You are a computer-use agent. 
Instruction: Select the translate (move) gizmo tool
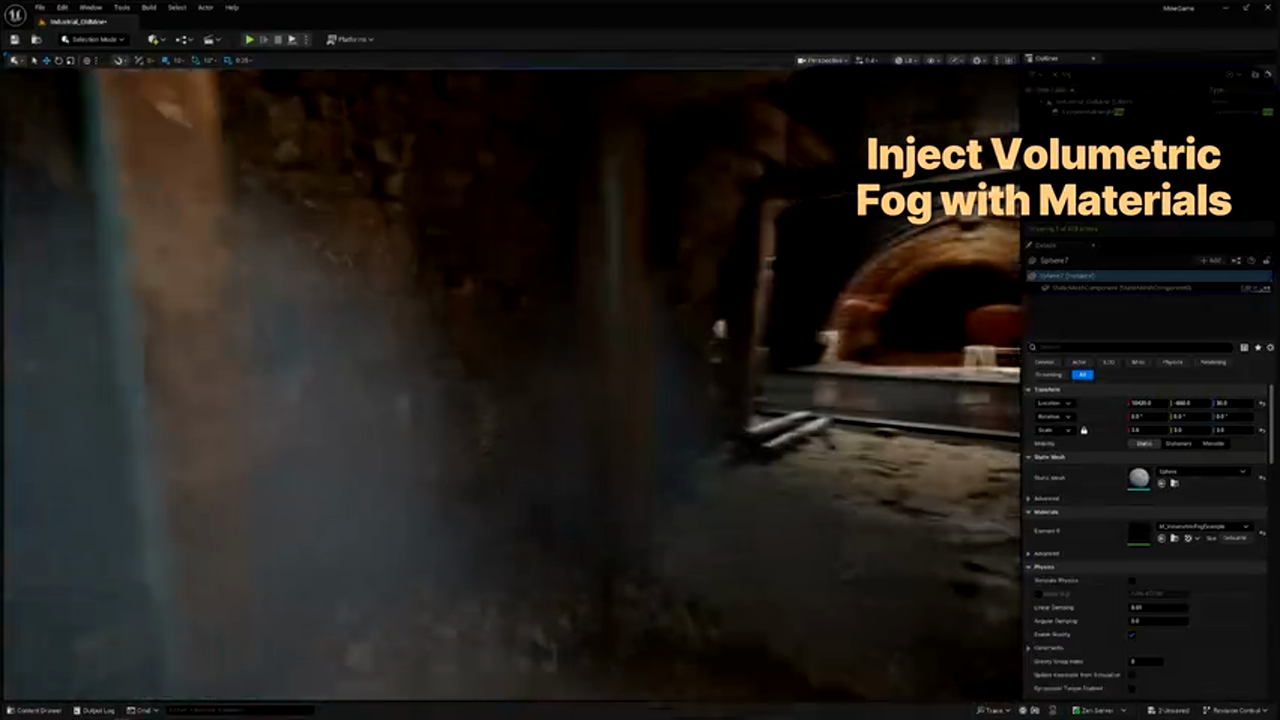(46, 60)
